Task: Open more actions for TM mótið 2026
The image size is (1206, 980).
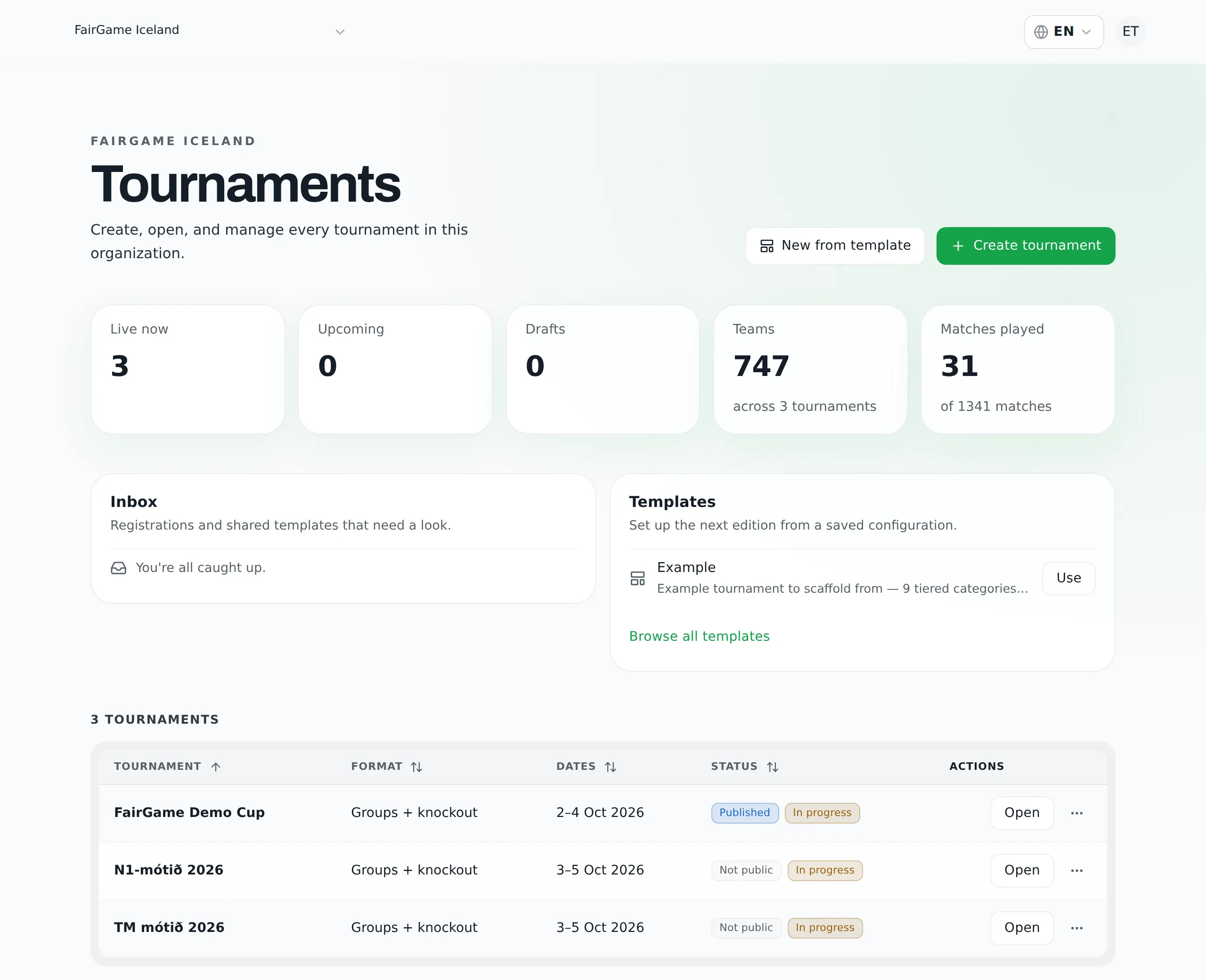Action: [1076, 928]
